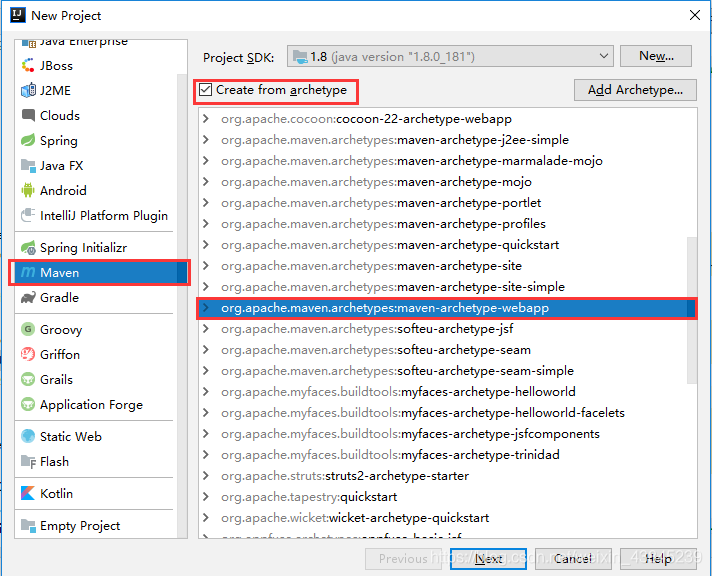Screen dimensions: 712x576
Task: Select Spring Initializr project type
Action: 96,248
